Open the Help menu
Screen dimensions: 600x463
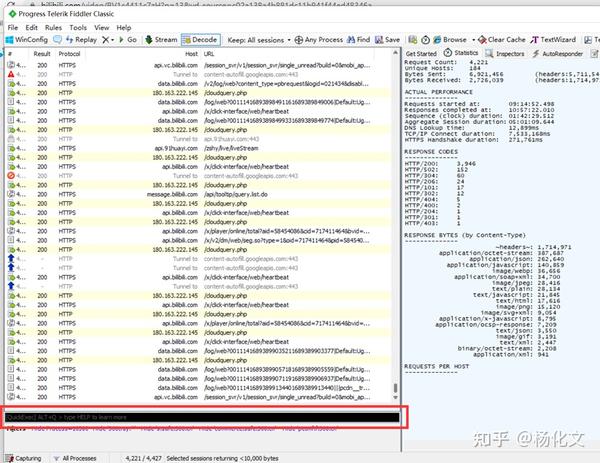pyautogui.click(x=124, y=28)
